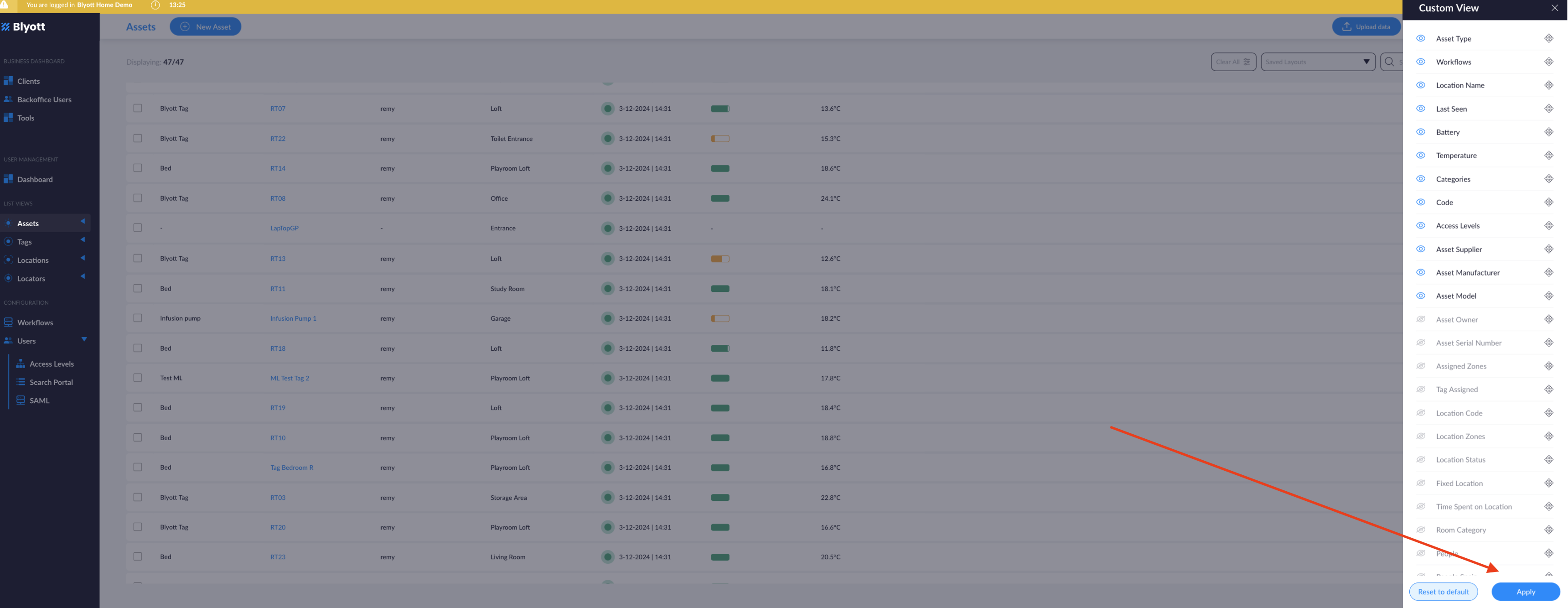Click the drag handle icon for Asset Type
This screenshot has width=1568, height=608.
tap(1548, 38)
